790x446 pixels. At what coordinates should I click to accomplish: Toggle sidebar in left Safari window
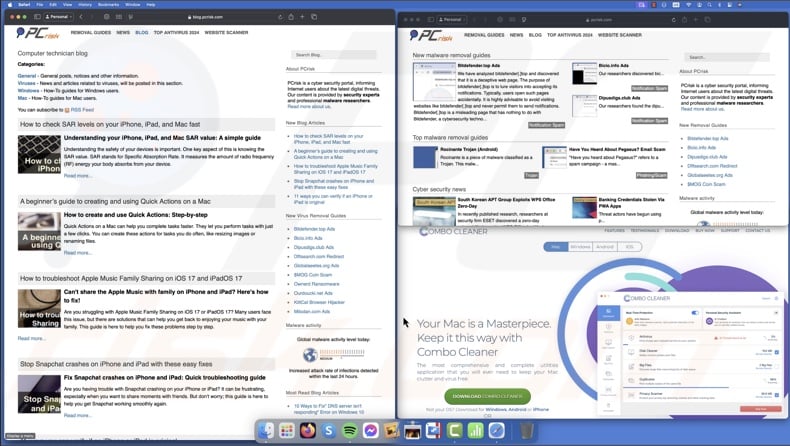(37, 17)
